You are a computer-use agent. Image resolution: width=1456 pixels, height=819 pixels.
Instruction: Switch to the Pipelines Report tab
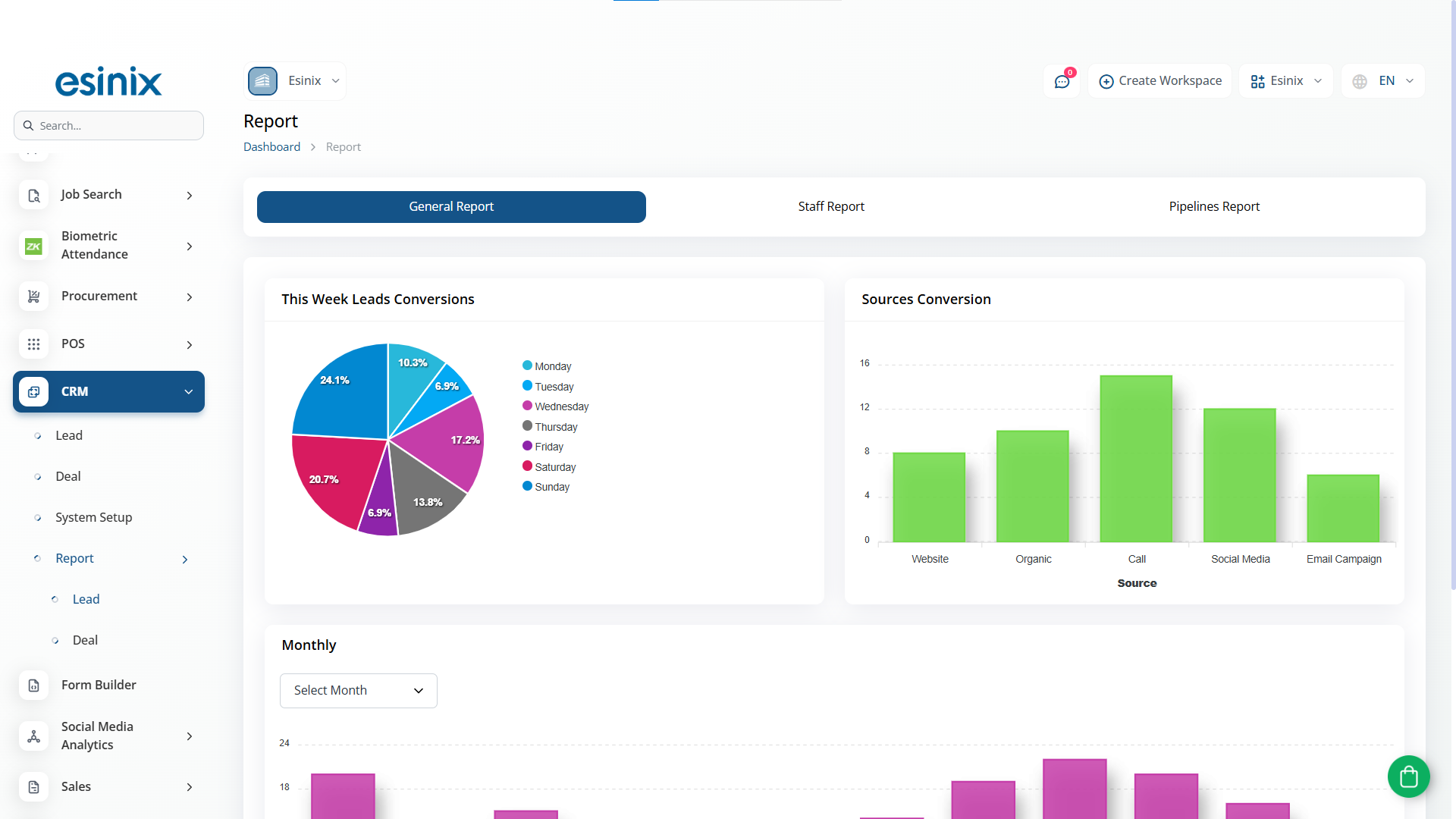point(1214,207)
